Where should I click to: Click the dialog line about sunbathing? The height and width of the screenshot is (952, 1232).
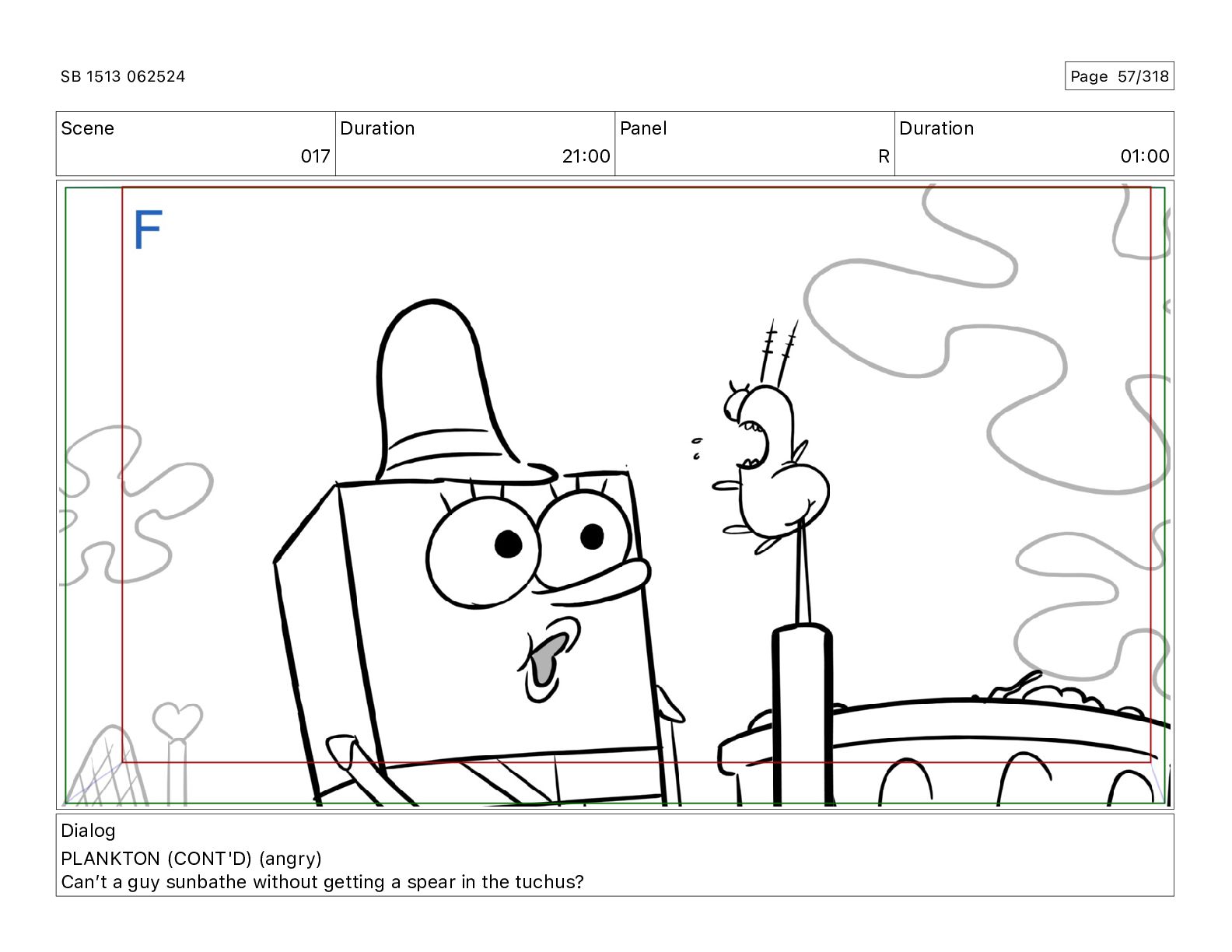pos(322,882)
